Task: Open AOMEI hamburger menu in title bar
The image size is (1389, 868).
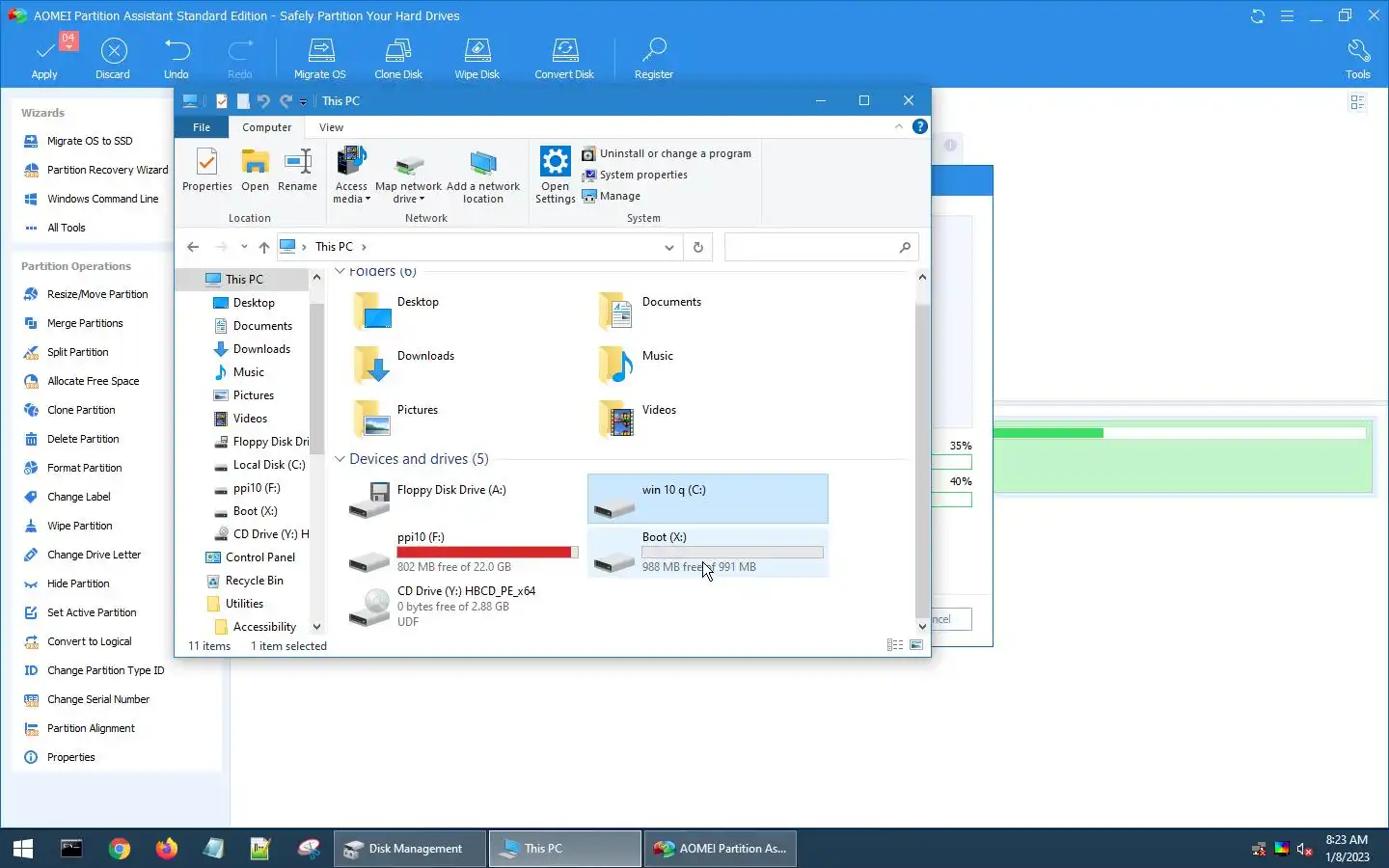Action: point(1287,16)
